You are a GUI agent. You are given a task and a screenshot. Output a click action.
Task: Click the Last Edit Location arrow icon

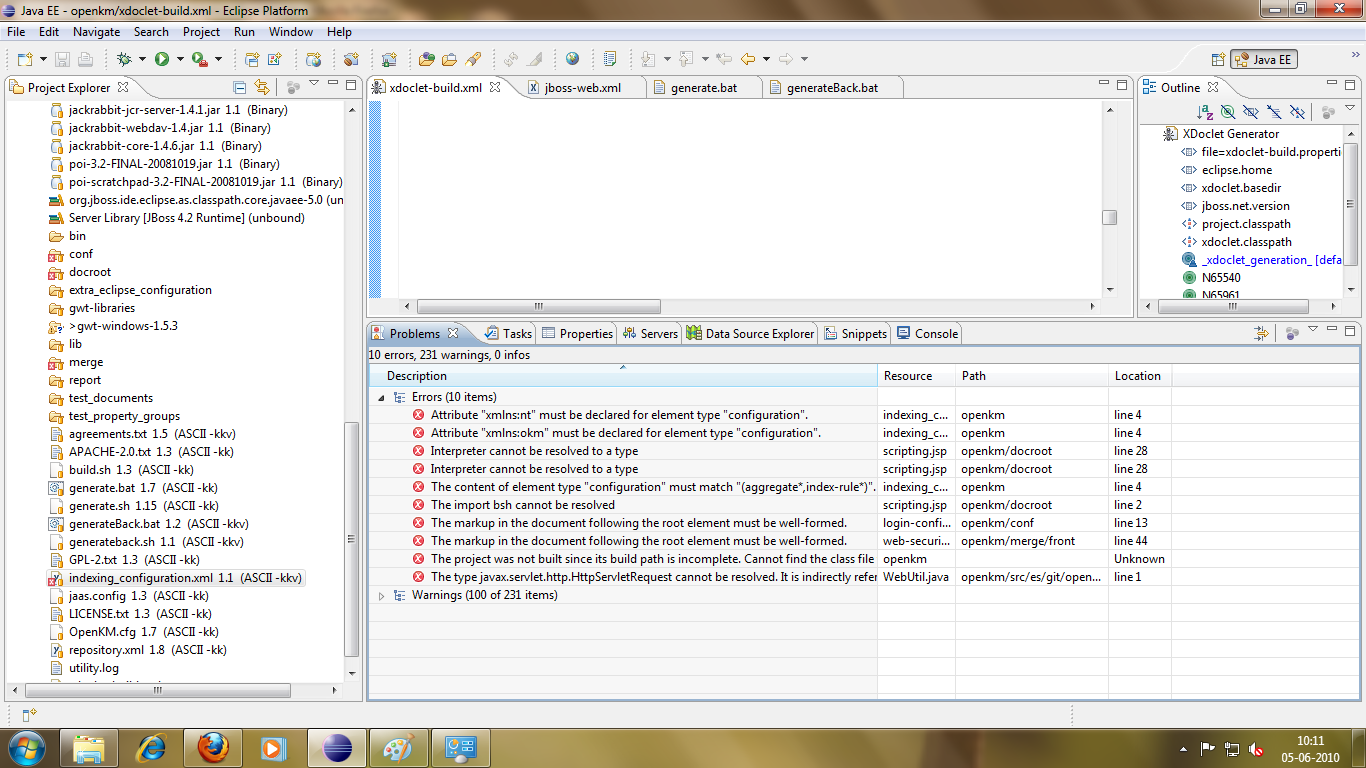pyautogui.click(x=724, y=59)
